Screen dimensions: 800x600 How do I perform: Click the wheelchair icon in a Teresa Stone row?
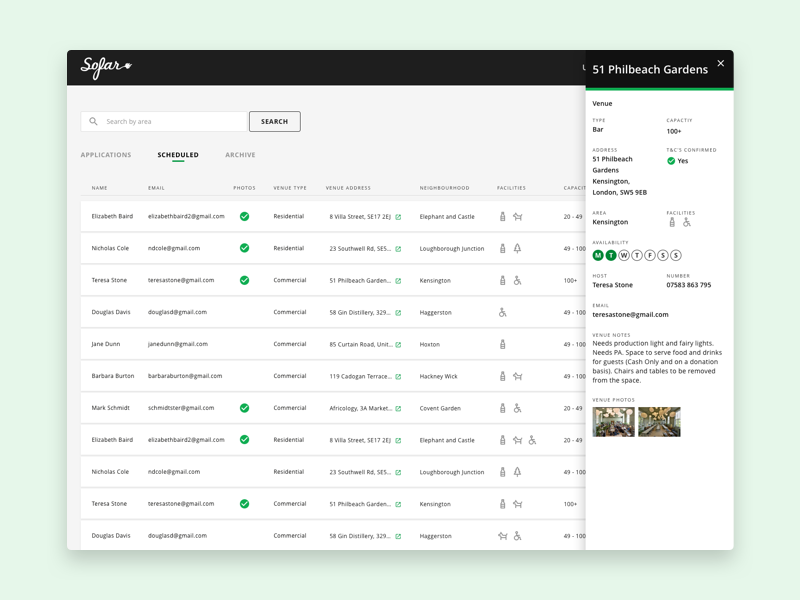tap(517, 281)
